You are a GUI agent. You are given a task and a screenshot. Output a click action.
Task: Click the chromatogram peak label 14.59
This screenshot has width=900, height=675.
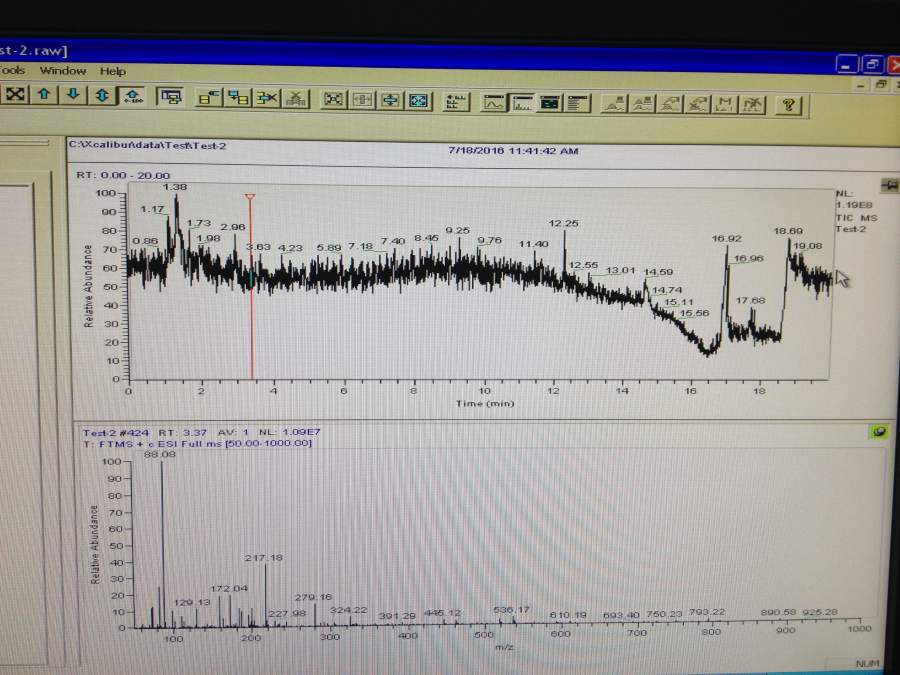coord(658,272)
